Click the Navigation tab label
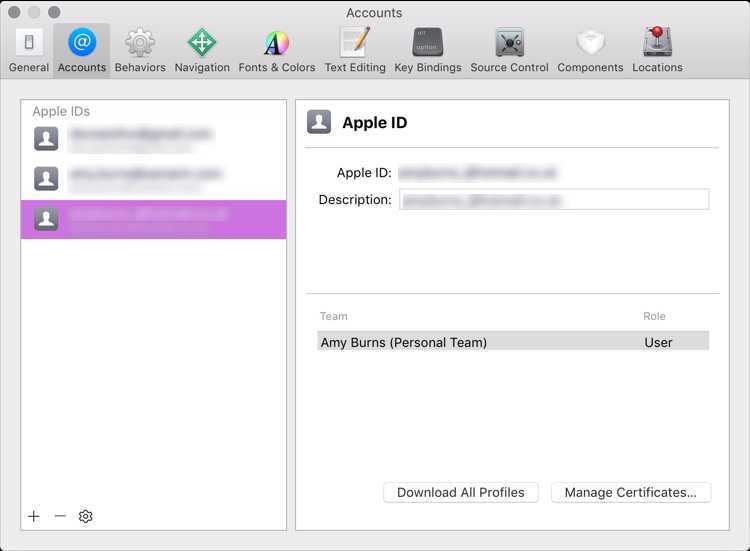The height and width of the screenshot is (551, 750). pyautogui.click(x=202, y=67)
